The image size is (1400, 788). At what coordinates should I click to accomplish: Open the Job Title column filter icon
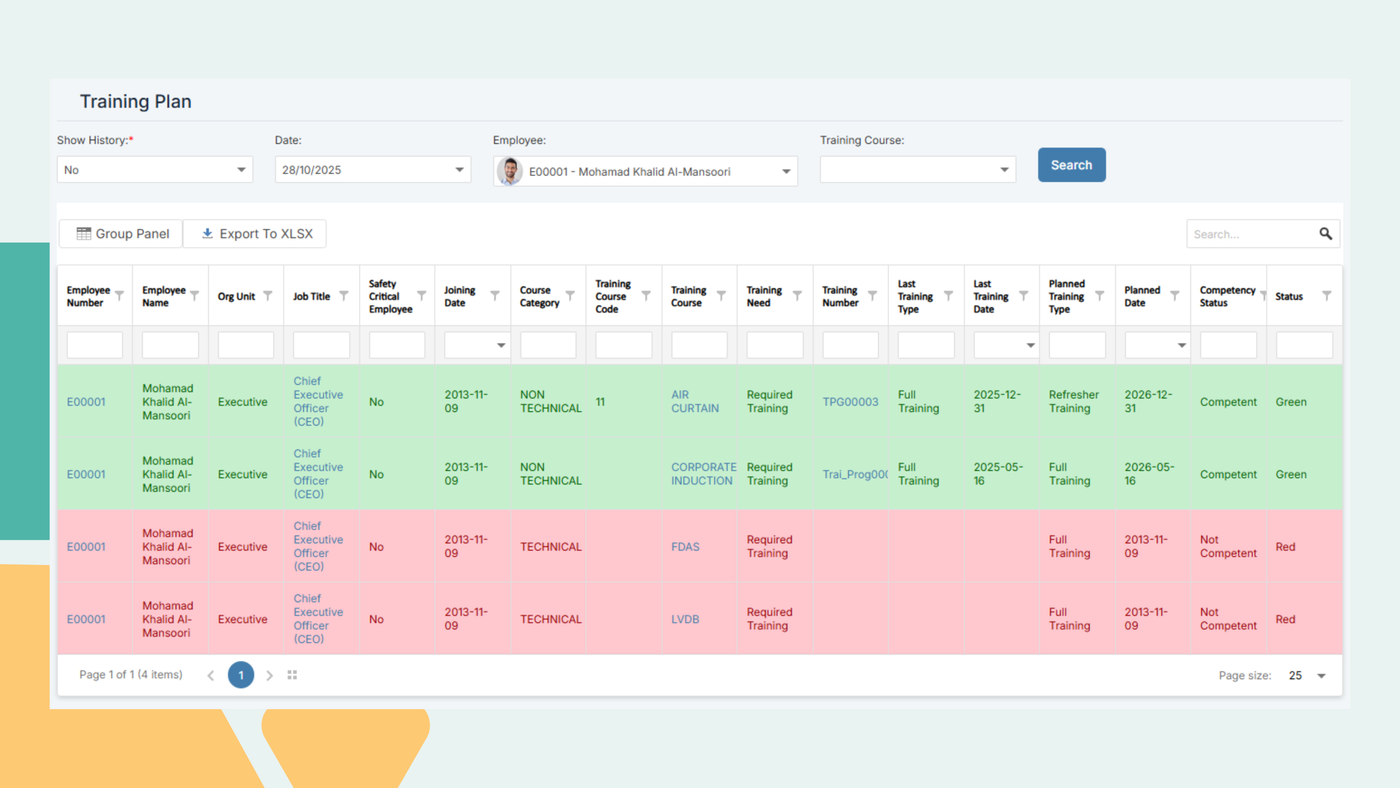pyautogui.click(x=344, y=296)
